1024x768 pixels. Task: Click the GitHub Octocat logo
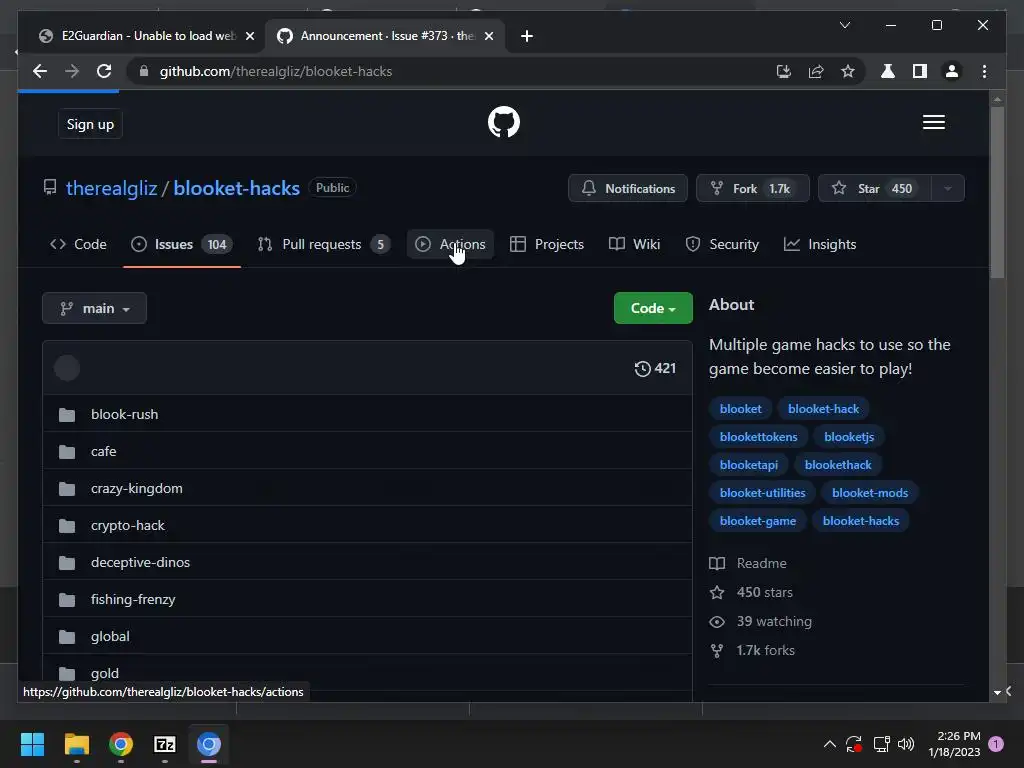tap(504, 121)
